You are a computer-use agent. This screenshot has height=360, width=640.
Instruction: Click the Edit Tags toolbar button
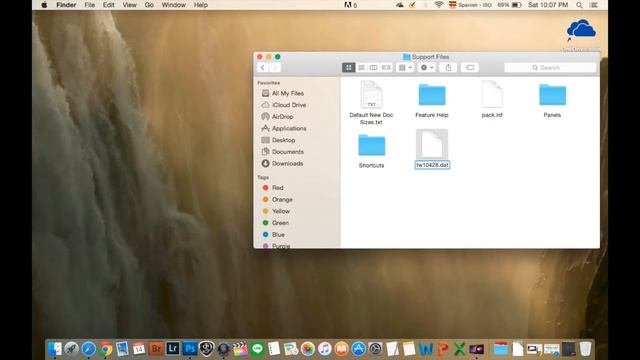point(470,67)
